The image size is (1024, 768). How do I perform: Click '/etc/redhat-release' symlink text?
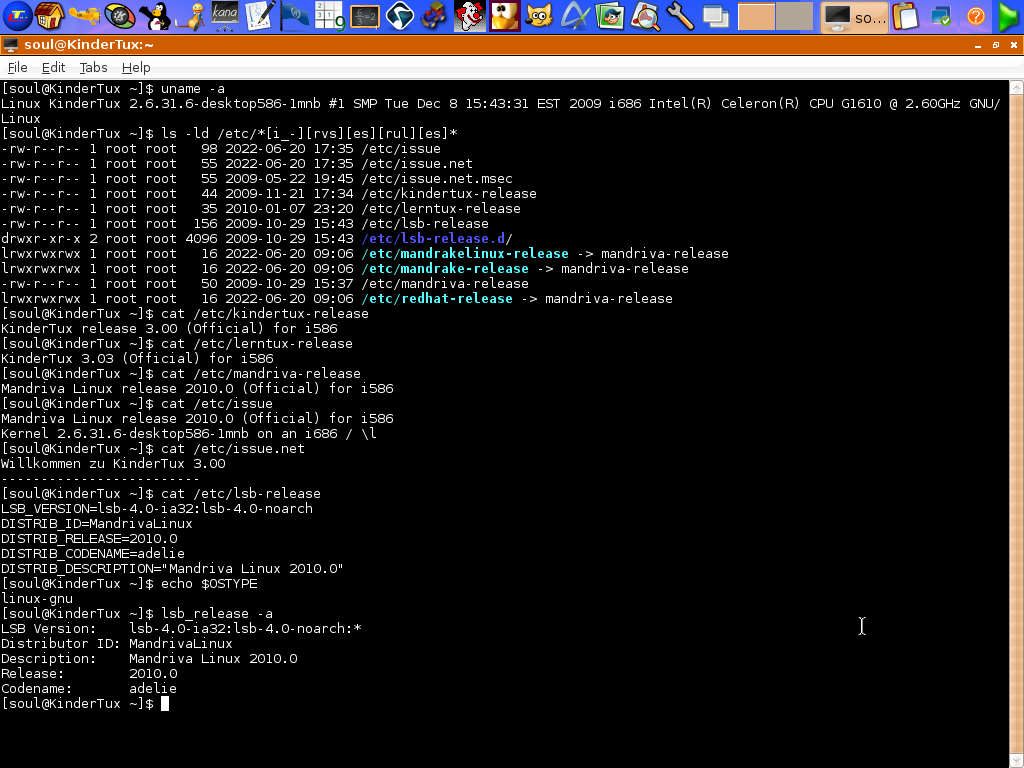tap(437, 299)
